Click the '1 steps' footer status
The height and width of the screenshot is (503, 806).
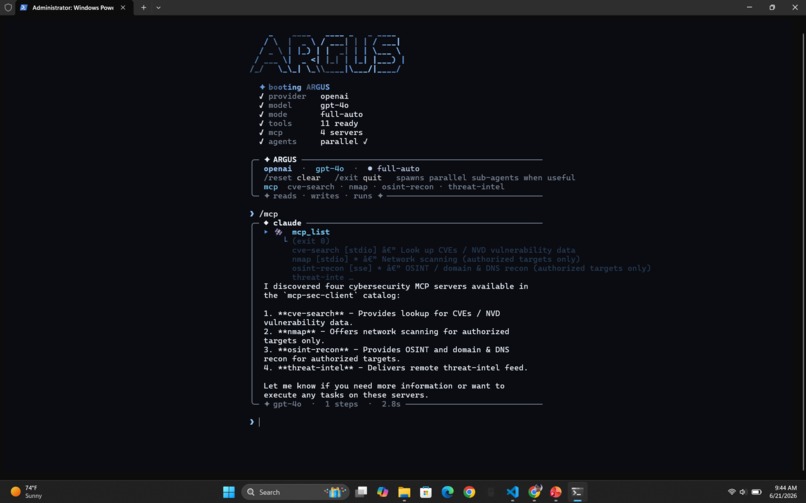pos(341,404)
